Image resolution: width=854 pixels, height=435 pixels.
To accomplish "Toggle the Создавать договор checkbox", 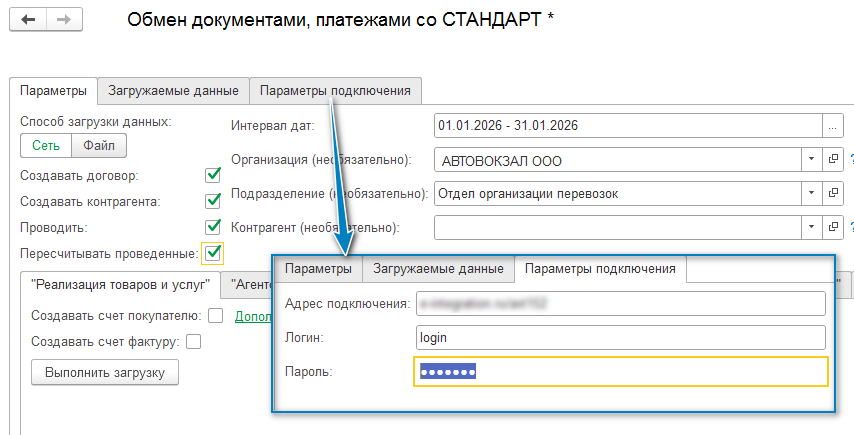I will pos(212,176).
